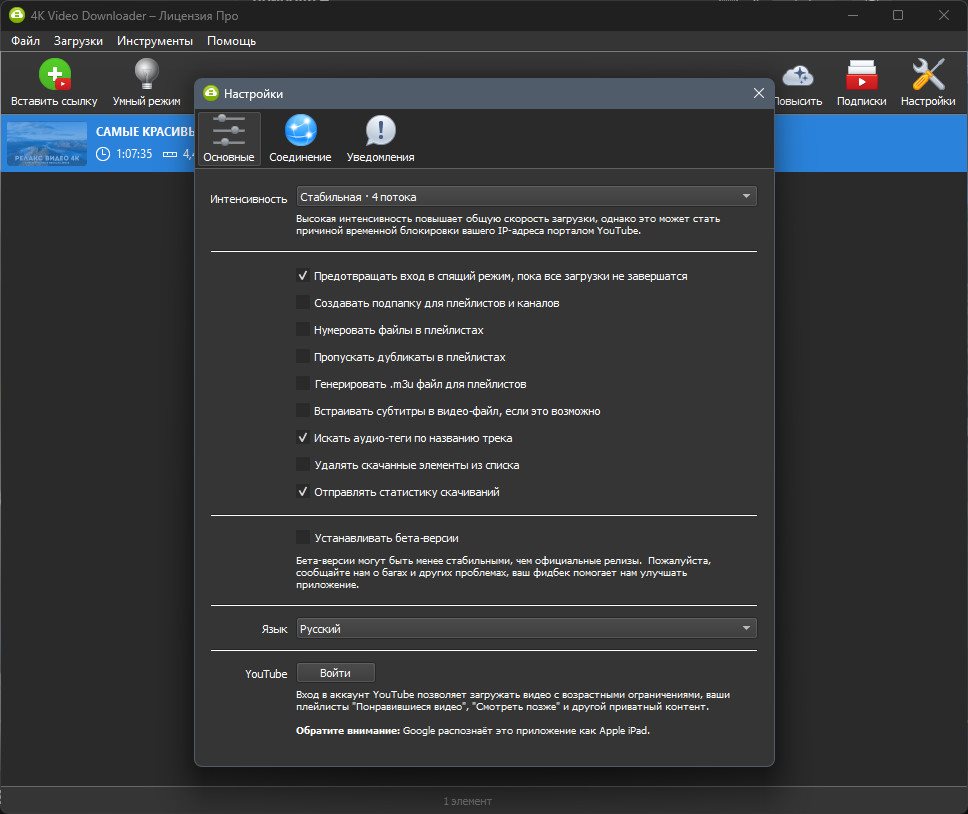Switch to the Соединение tab
968x814 pixels.
click(x=300, y=139)
